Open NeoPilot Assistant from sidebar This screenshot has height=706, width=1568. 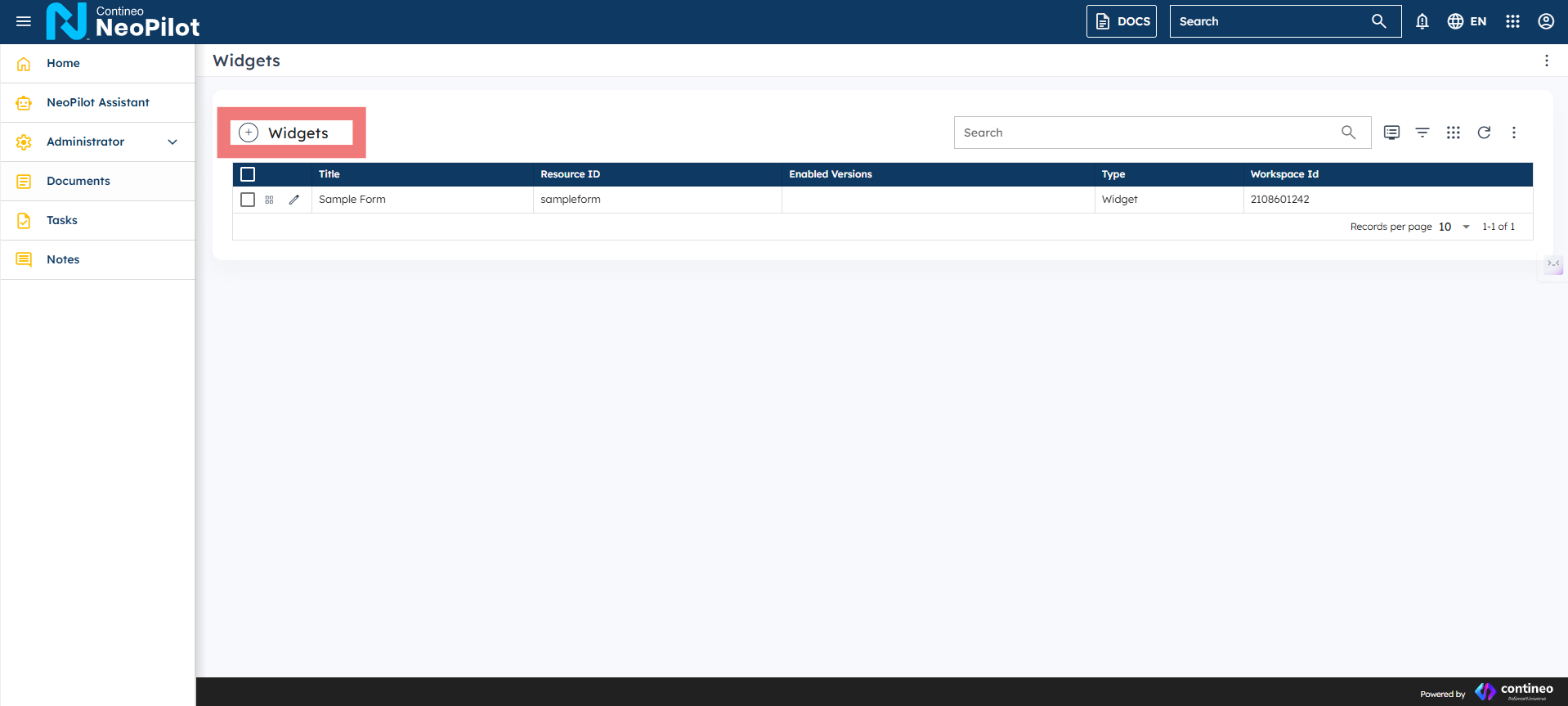tap(98, 102)
